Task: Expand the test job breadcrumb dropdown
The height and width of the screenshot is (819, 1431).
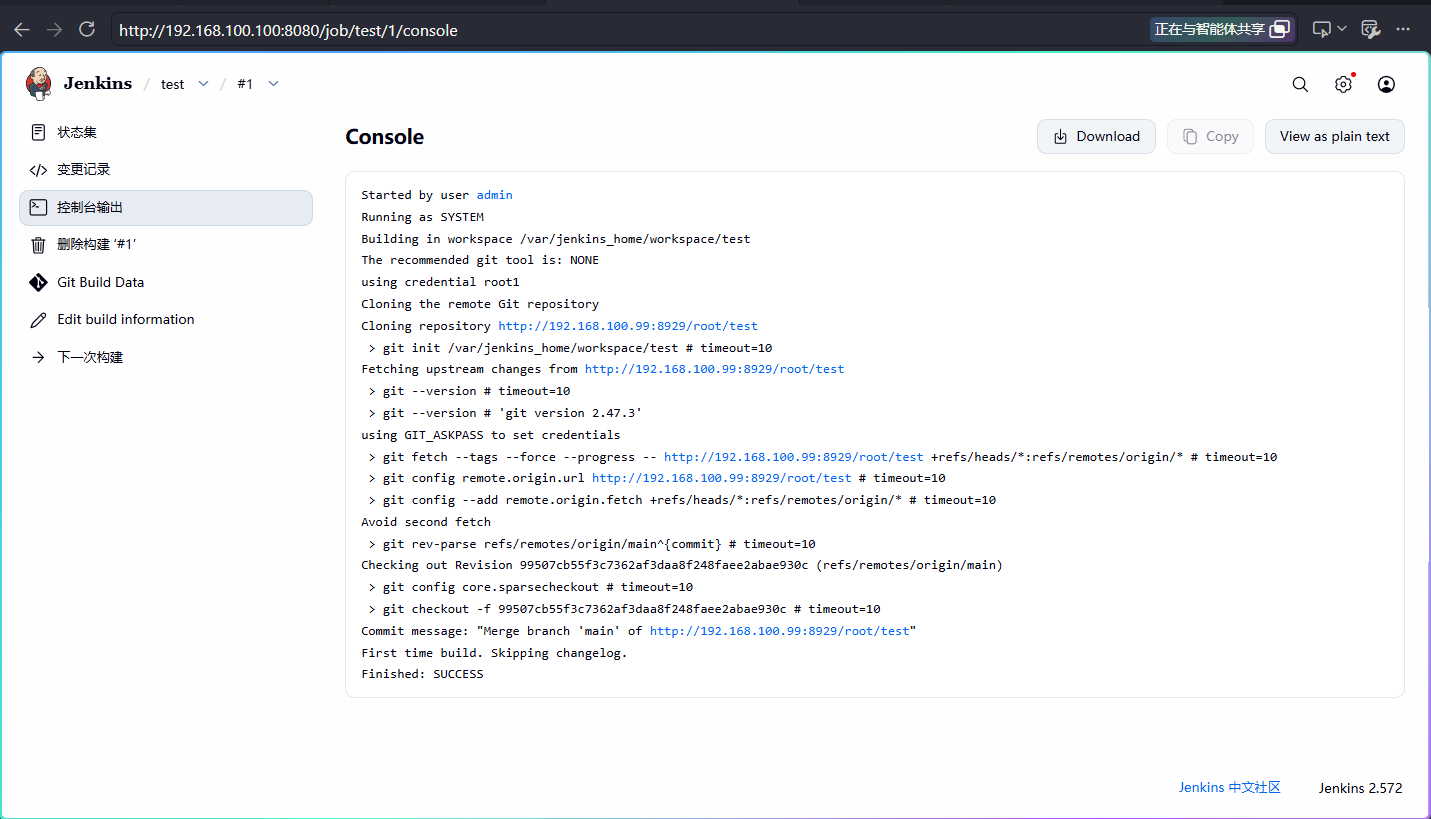Action: click(x=203, y=84)
